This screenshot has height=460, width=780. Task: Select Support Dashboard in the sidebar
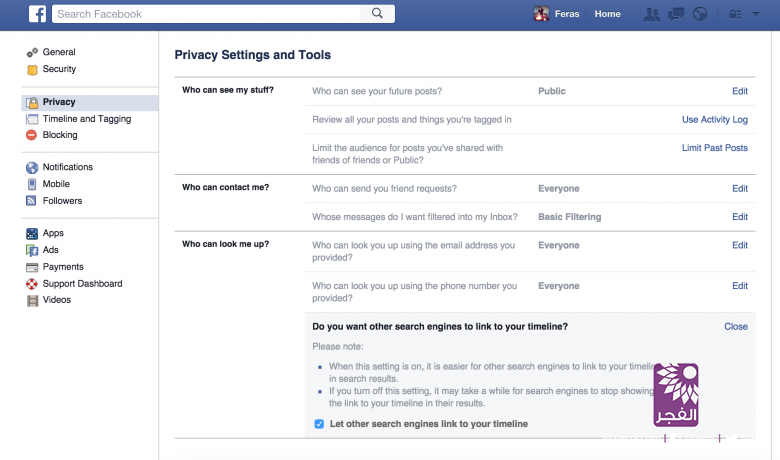pos(82,284)
